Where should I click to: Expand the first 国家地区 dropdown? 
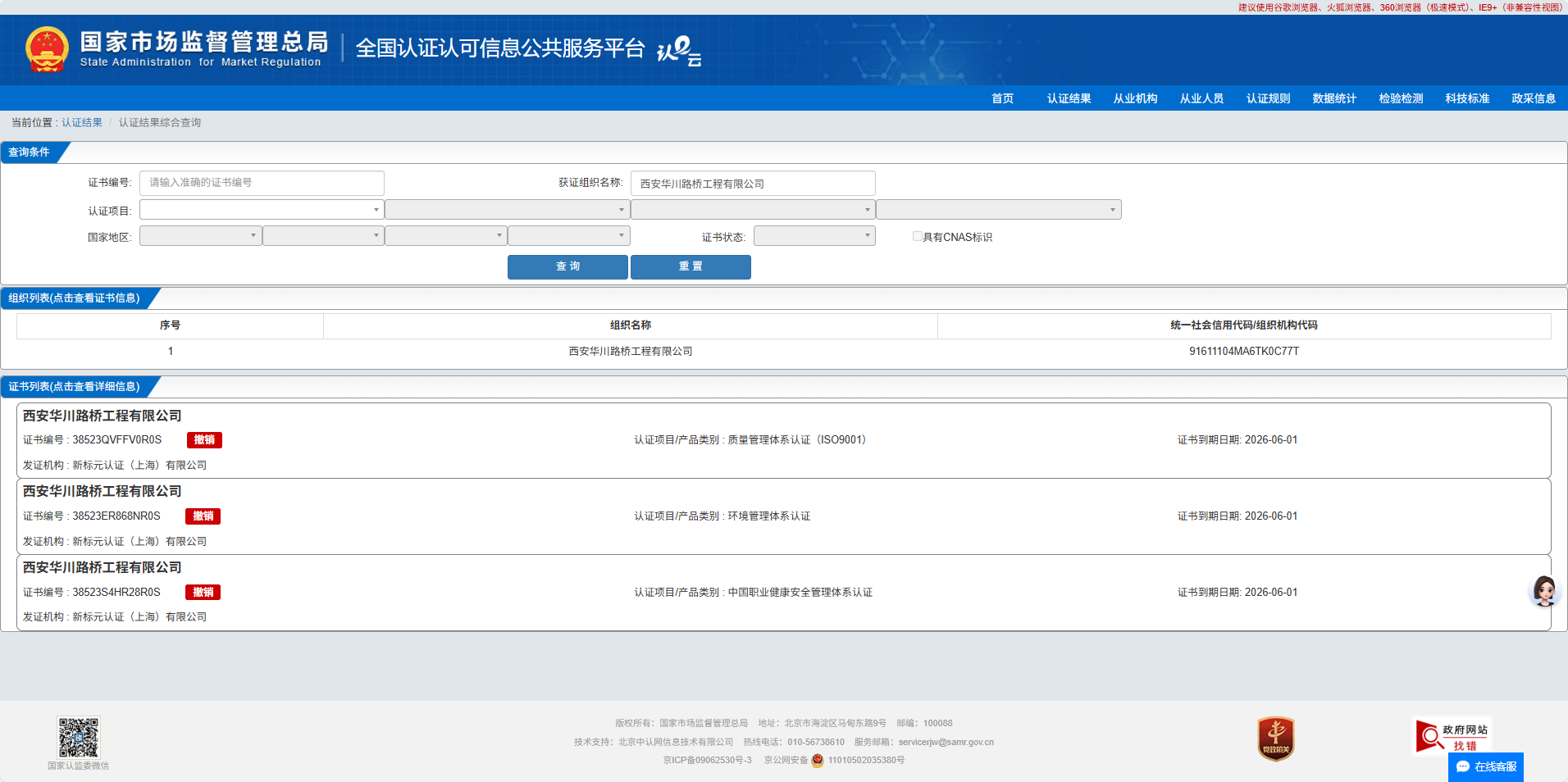point(200,236)
